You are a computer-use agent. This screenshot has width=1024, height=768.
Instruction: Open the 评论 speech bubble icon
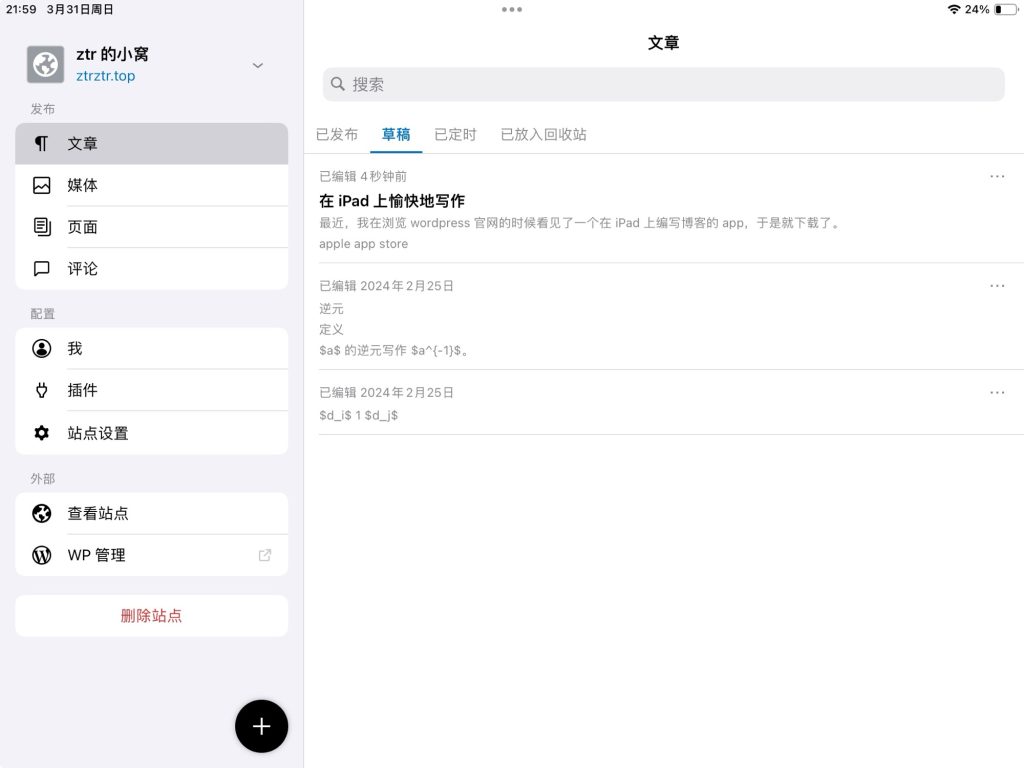[x=41, y=269]
